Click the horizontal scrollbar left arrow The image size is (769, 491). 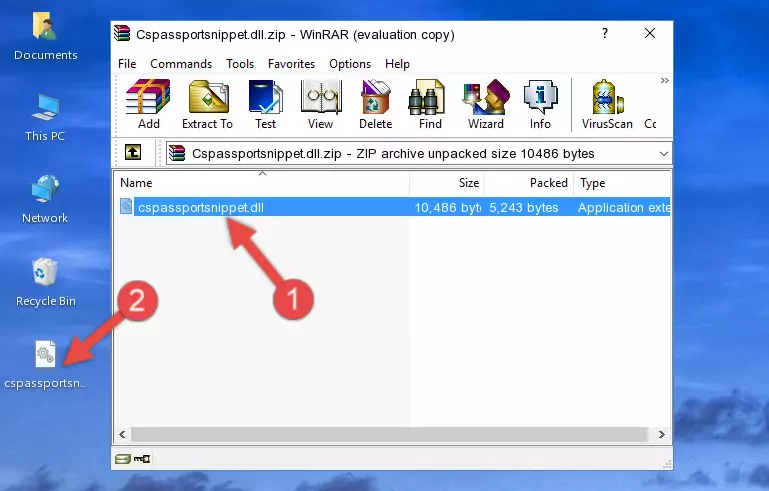(x=122, y=434)
